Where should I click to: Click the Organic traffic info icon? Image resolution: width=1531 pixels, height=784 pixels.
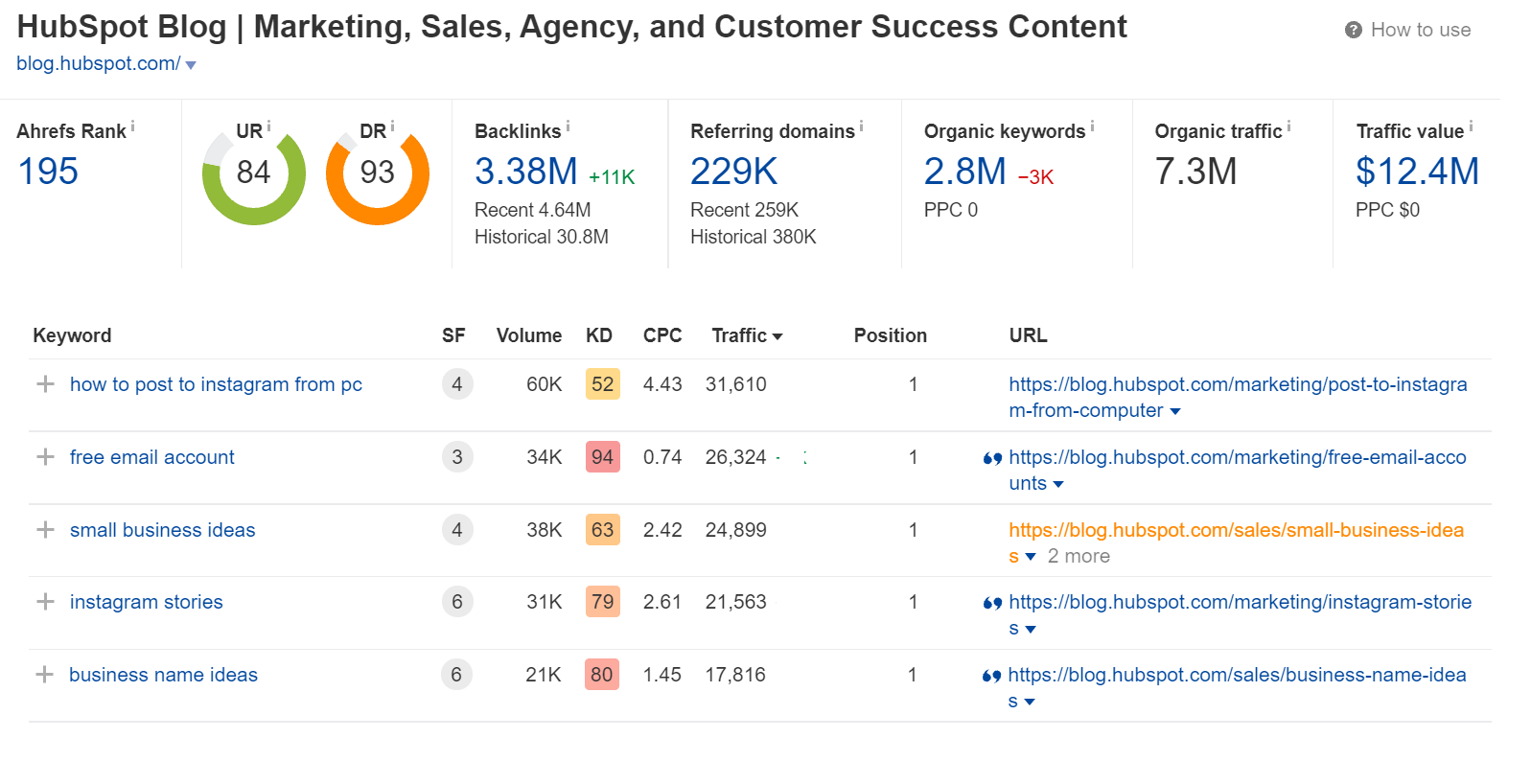[x=1288, y=126]
